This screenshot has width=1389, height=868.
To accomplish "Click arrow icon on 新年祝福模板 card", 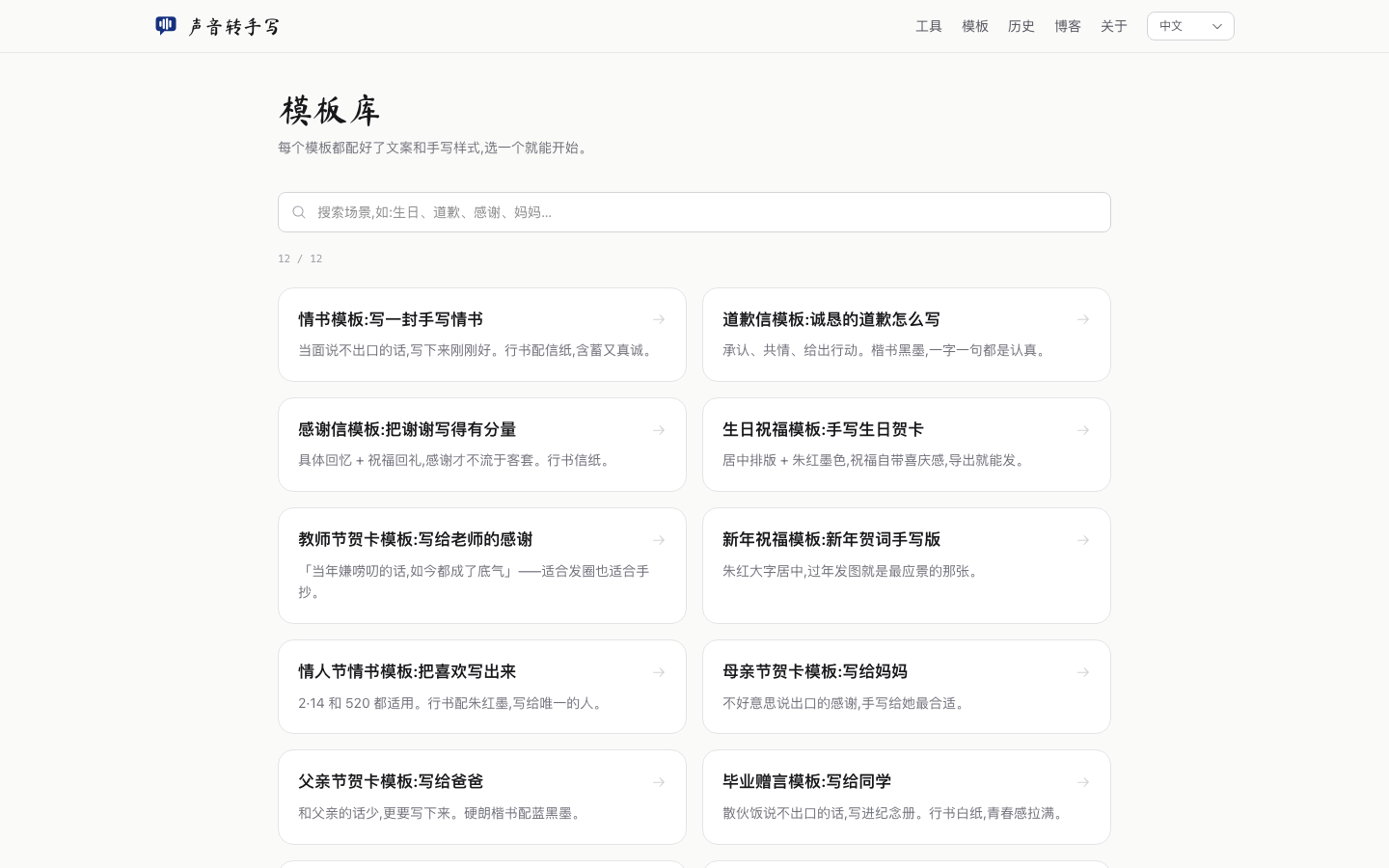I will pos(1083,540).
